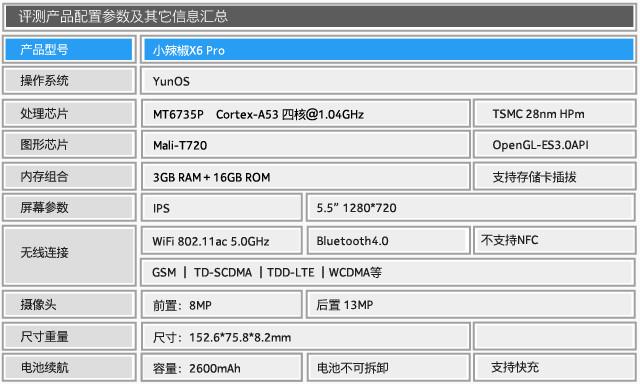The image size is (640, 384).
Task: Click the 容量: 2600mAh battery cell
Action: click(222, 368)
